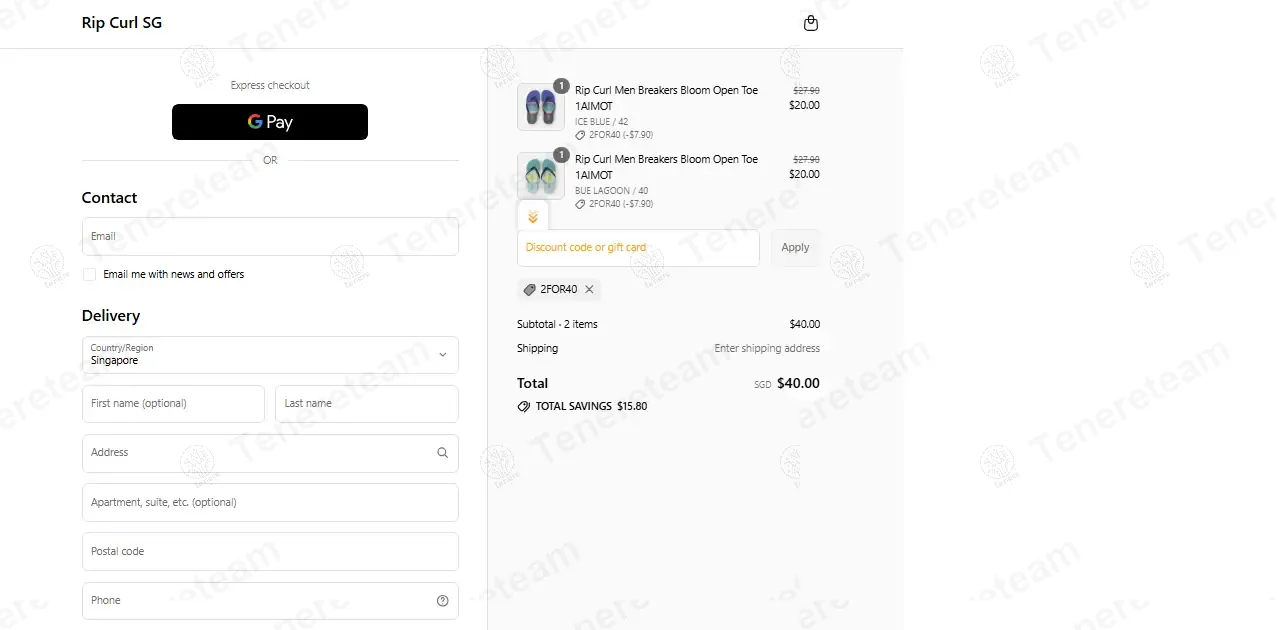The height and width of the screenshot is (630, 1279).
Task: Open the shopping bag cart icon
Action: click(x=811, y=23)
